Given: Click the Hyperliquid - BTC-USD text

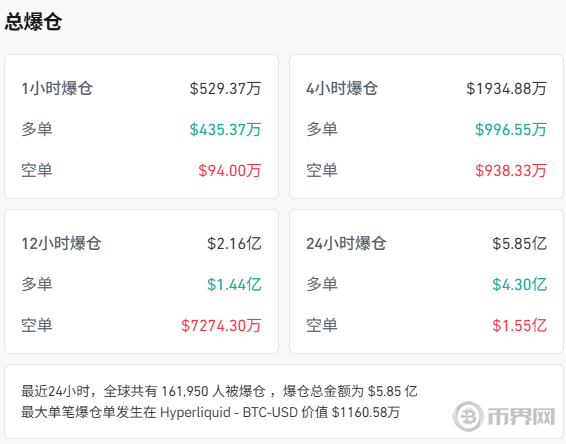Looking at the screenshot, I should point(228,412).
